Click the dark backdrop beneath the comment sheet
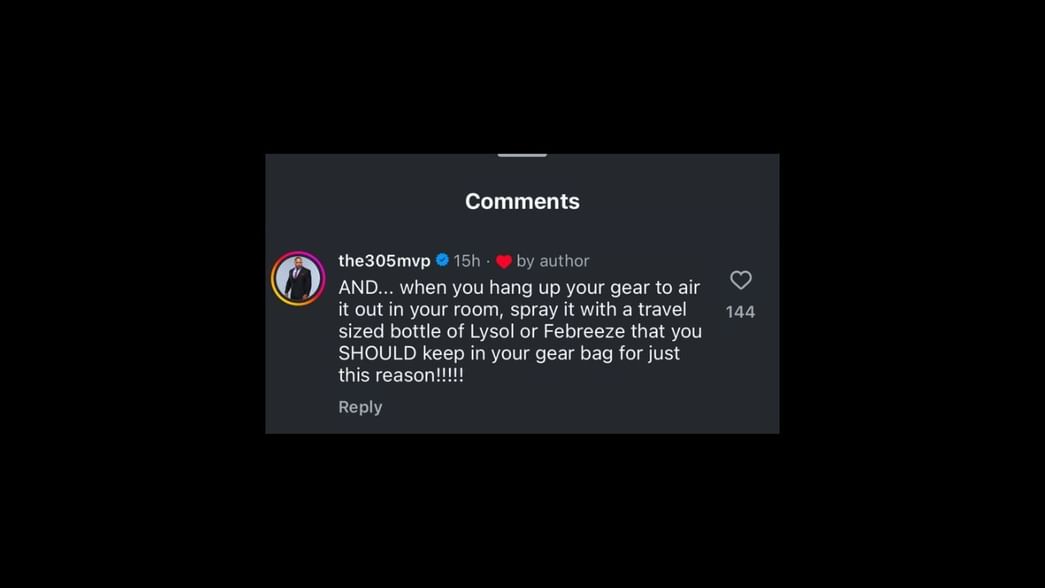This screenshot has width=1045, height=588. pos(522,511)
